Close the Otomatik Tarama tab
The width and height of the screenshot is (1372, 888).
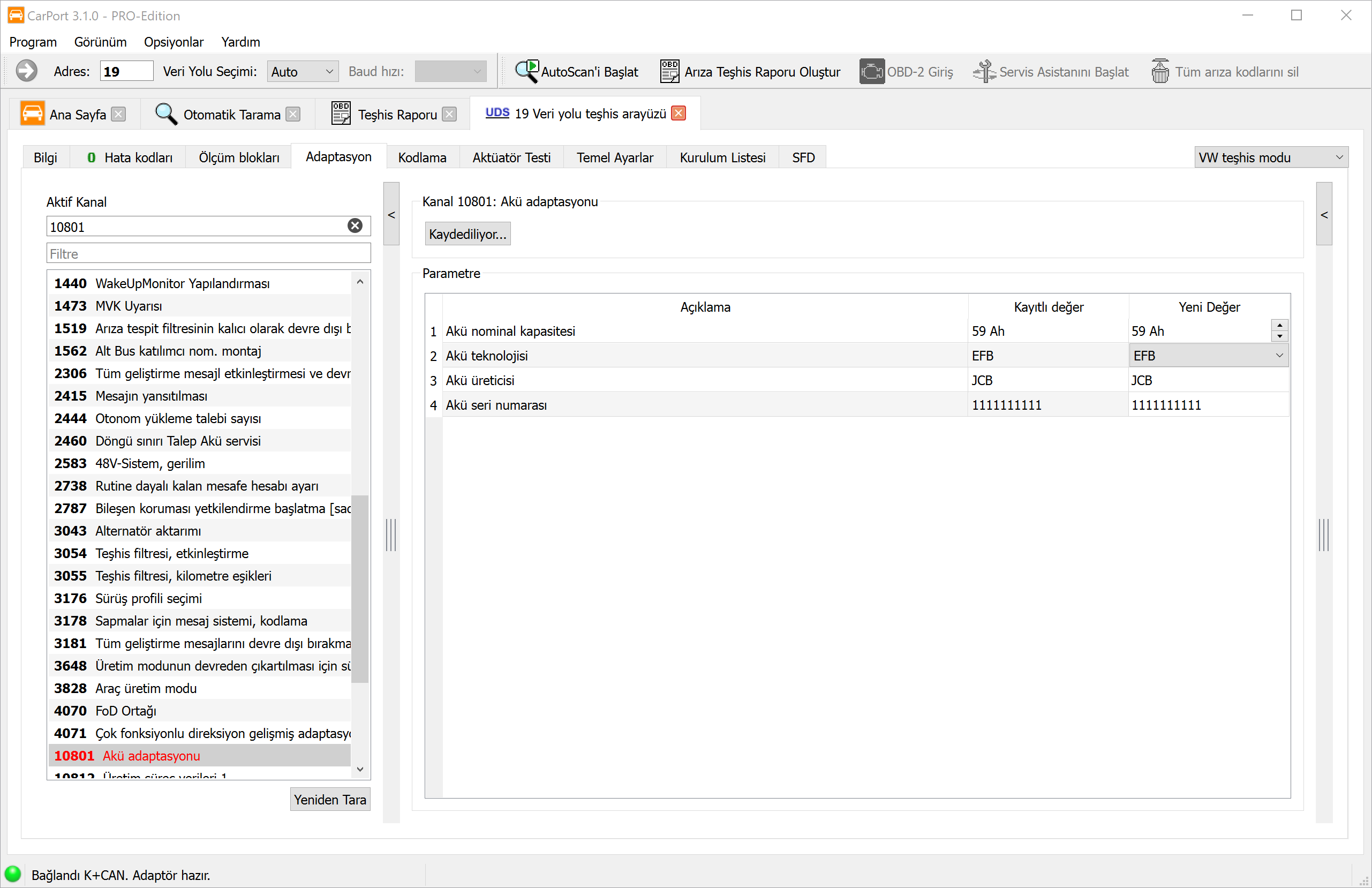293,114
